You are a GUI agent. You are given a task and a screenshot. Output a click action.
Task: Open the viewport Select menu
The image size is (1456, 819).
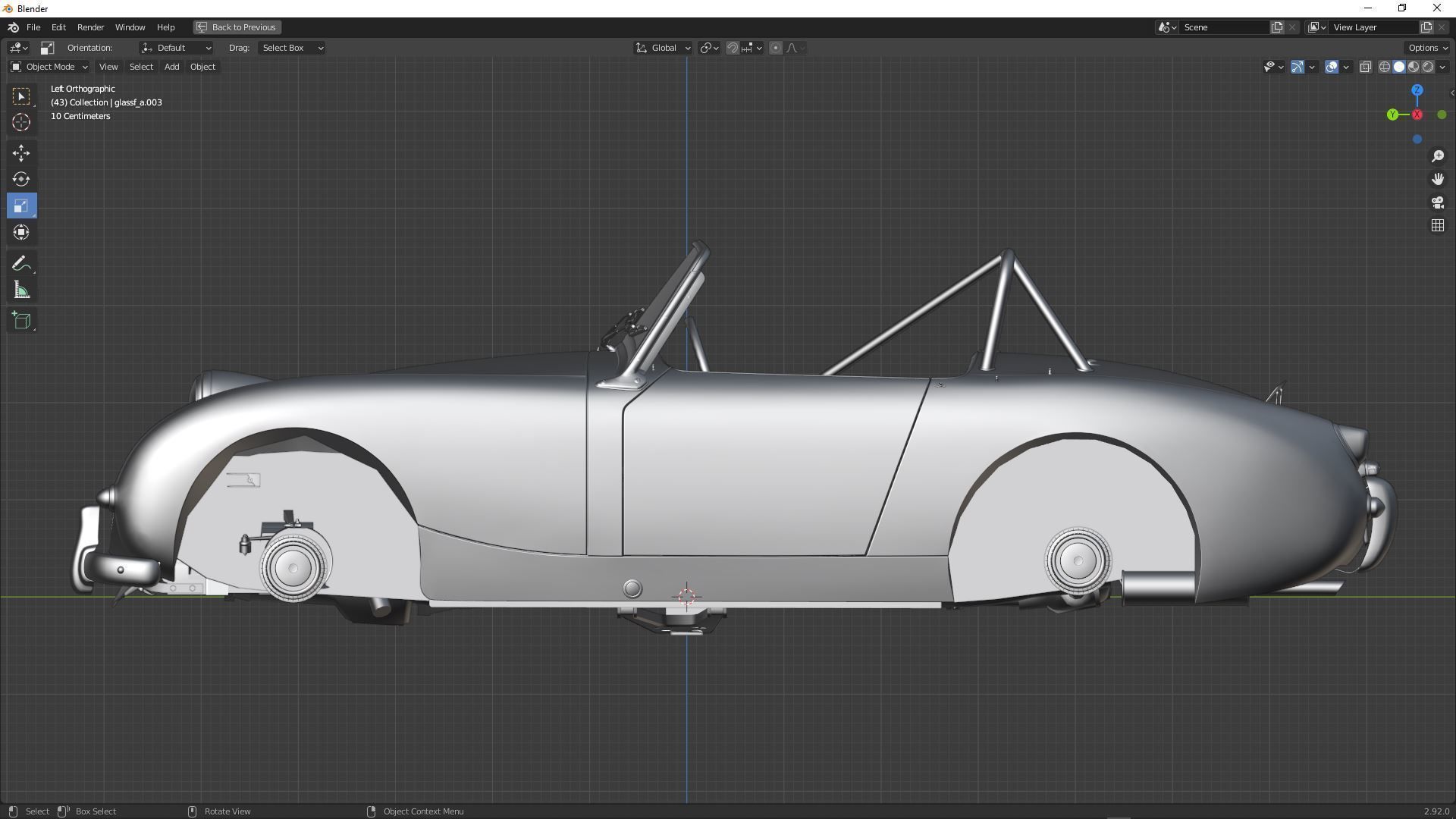click(x=141, y=67)
